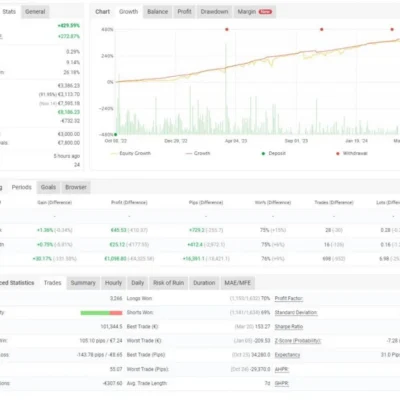Open the Margin tab marked New

[255, 12]
